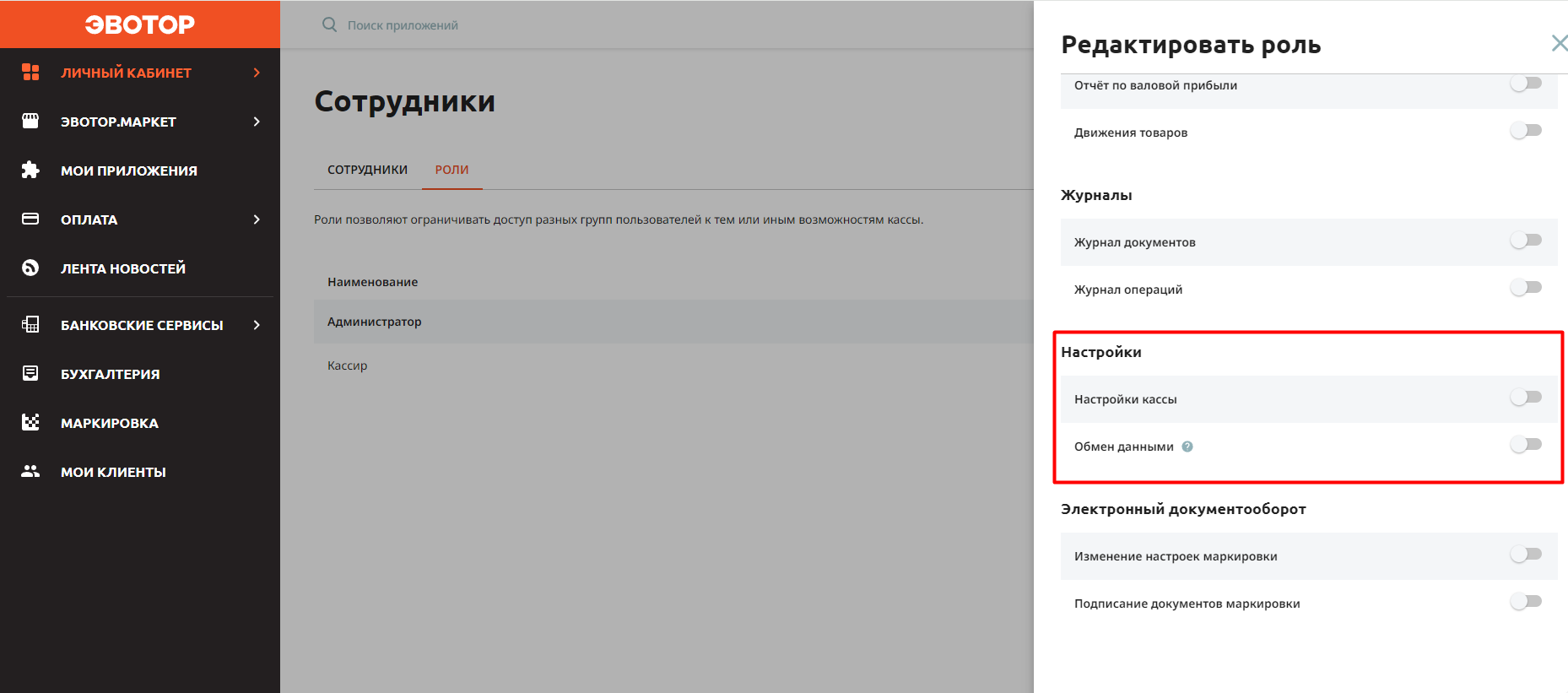This screenshot has width=1568, height=693.
Task: Turn on Журнал документов switch
Action: coord(1526,241)
